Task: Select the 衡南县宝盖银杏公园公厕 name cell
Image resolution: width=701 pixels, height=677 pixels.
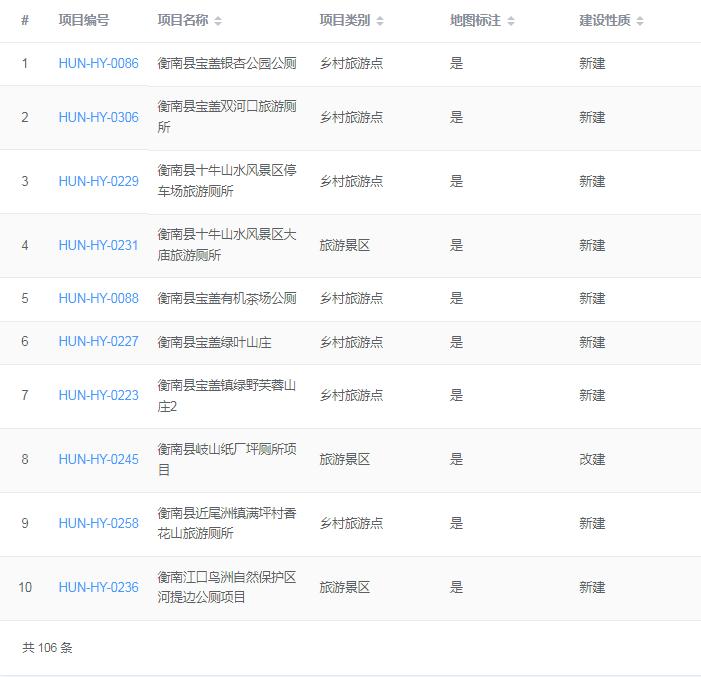Action: click(227, 64)
